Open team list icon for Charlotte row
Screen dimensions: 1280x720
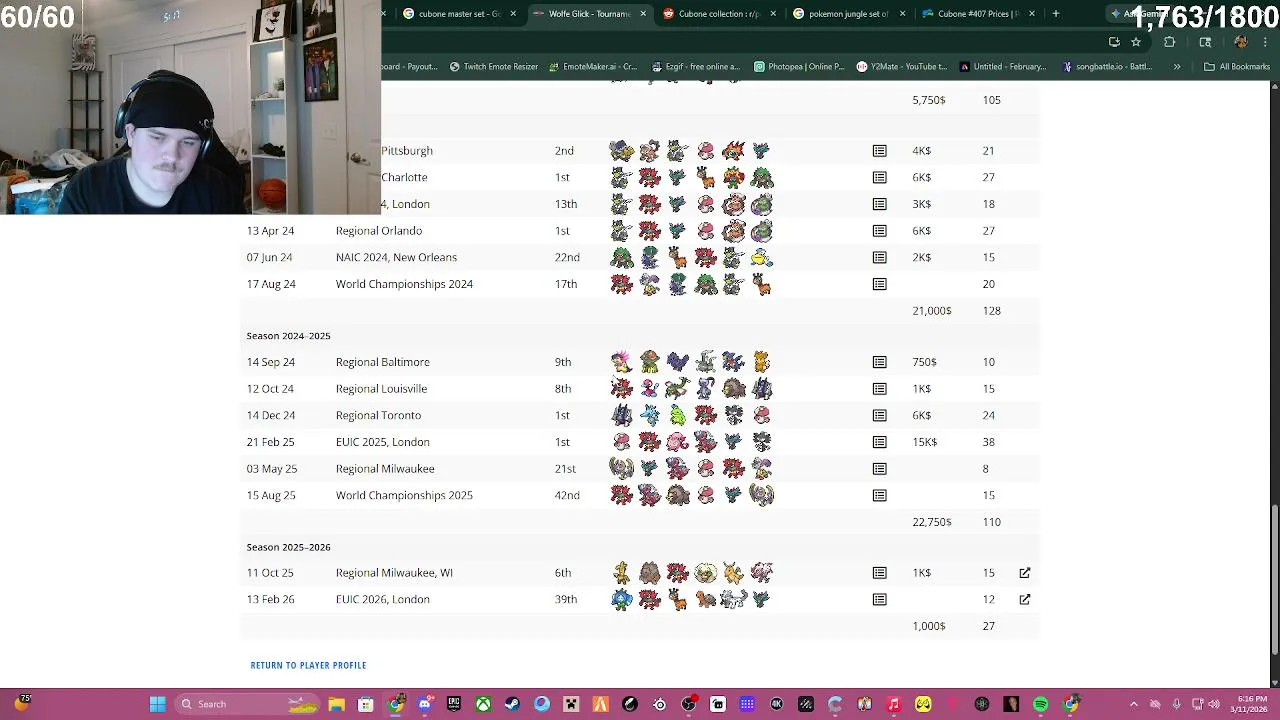tap(879, 177)
